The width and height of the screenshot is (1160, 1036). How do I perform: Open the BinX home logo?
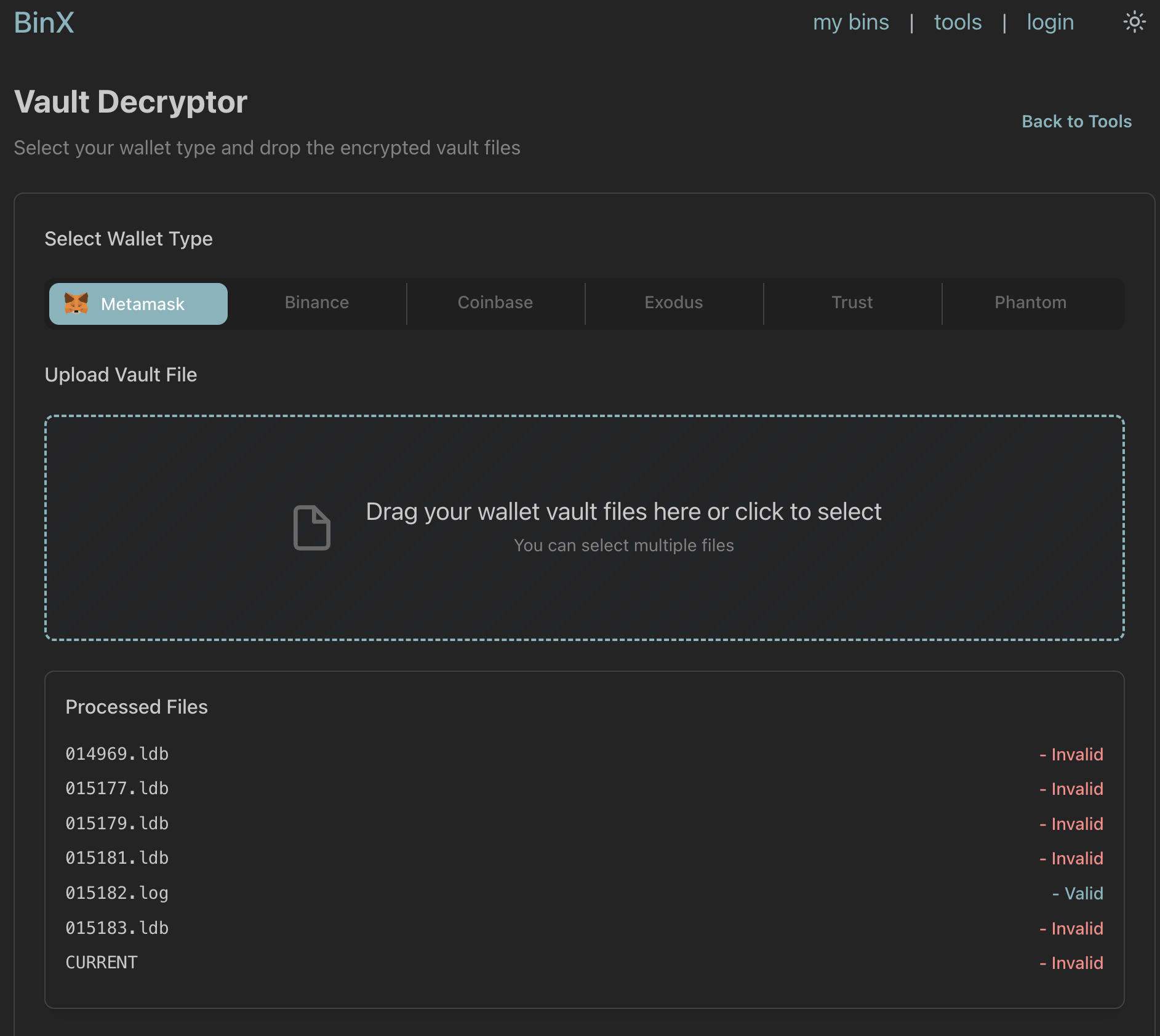click(44, 23)
